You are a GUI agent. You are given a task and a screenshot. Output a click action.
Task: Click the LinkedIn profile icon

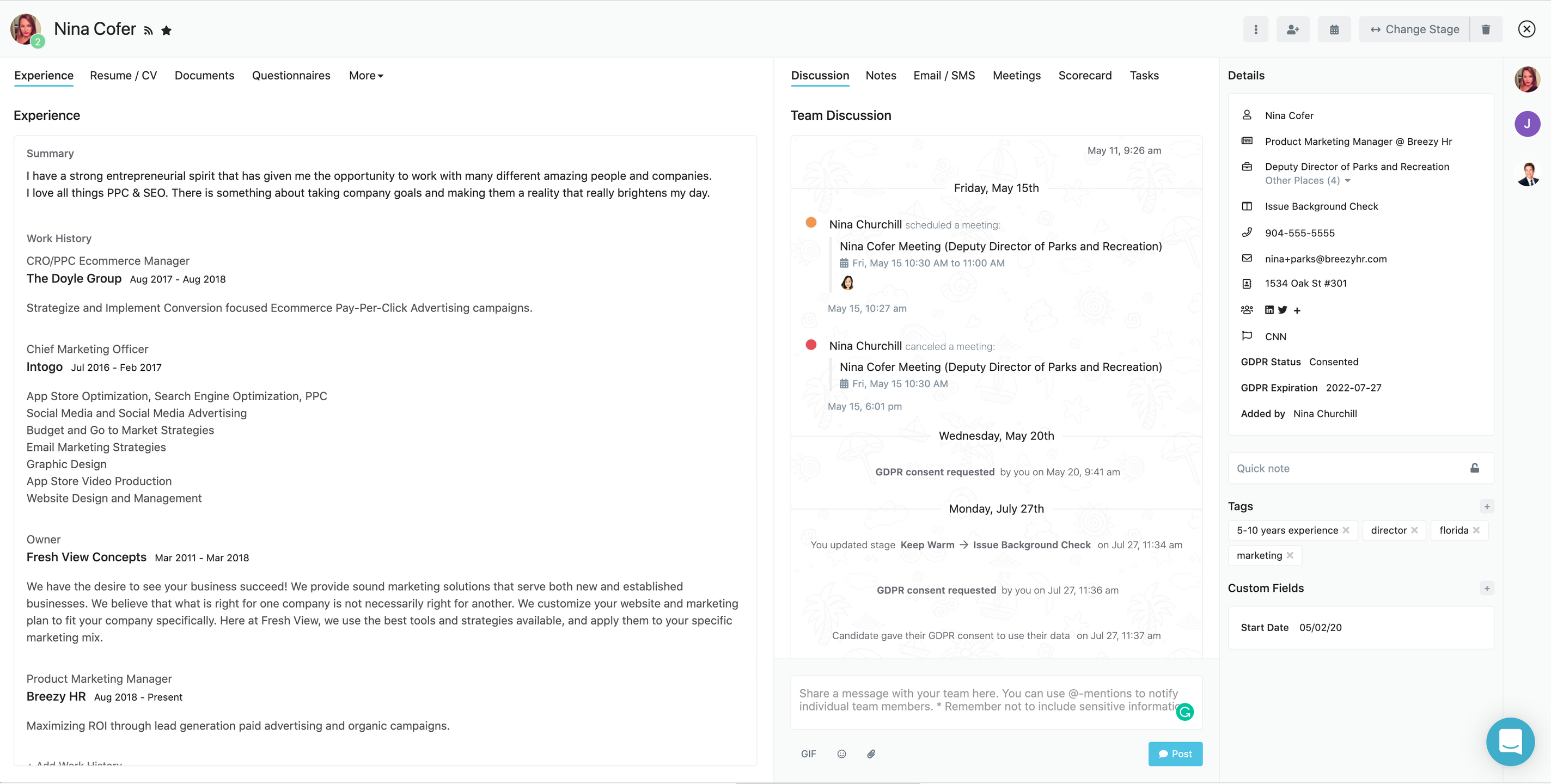click(1268, 309)
